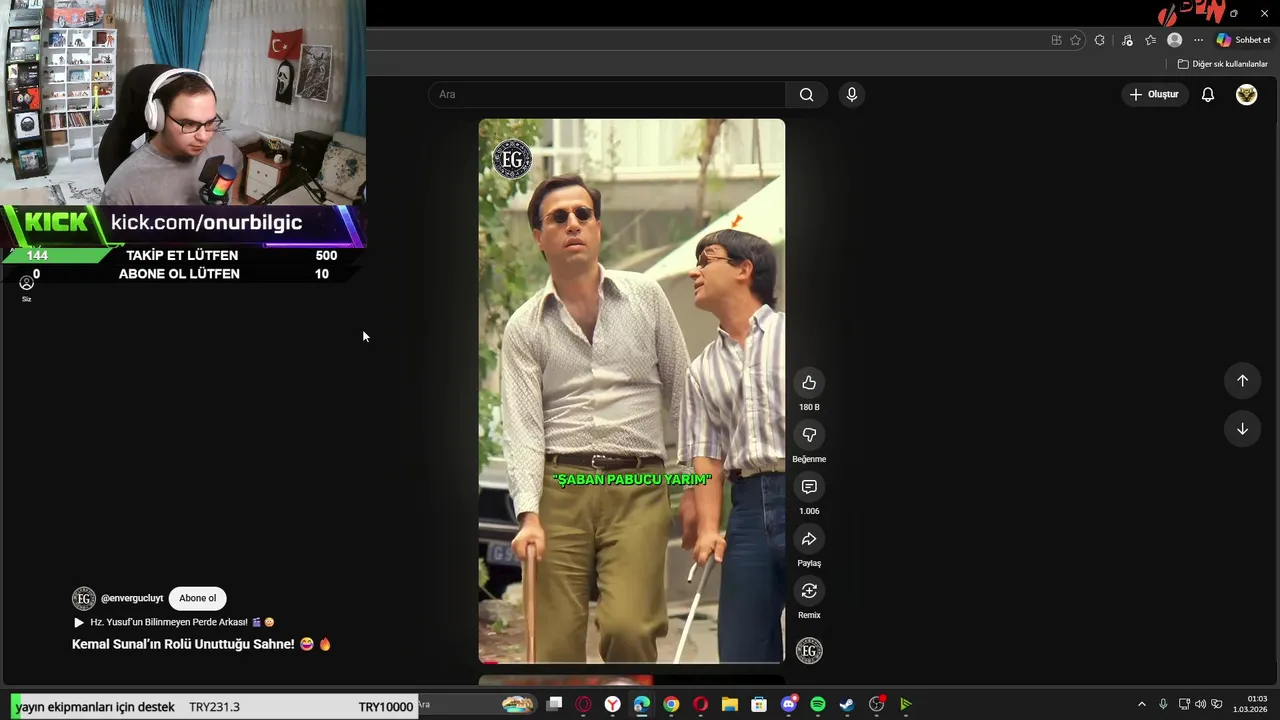Screen dimensions: 1280x720
Task: Go to next short with down arrow
Action: pos(1242,429)
